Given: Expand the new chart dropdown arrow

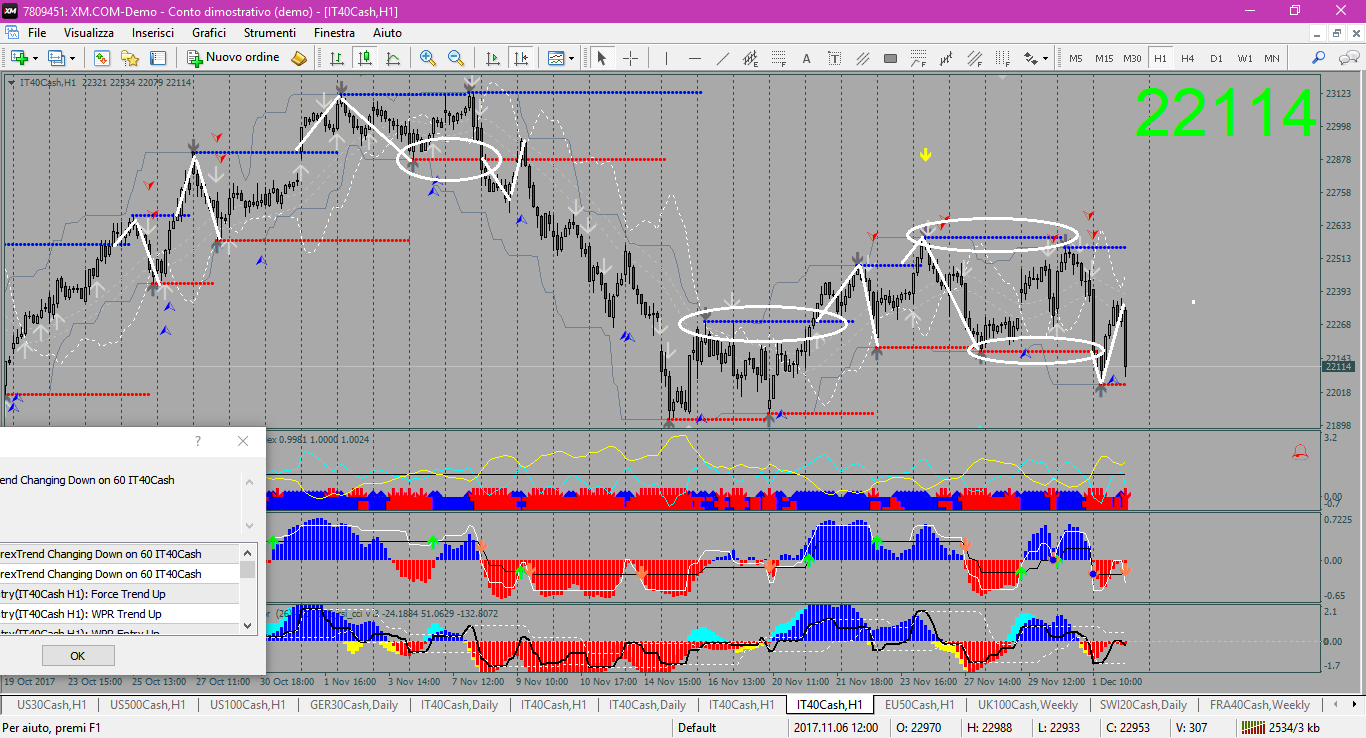Looking at the screenshot, I should click(x=36, y=58).
